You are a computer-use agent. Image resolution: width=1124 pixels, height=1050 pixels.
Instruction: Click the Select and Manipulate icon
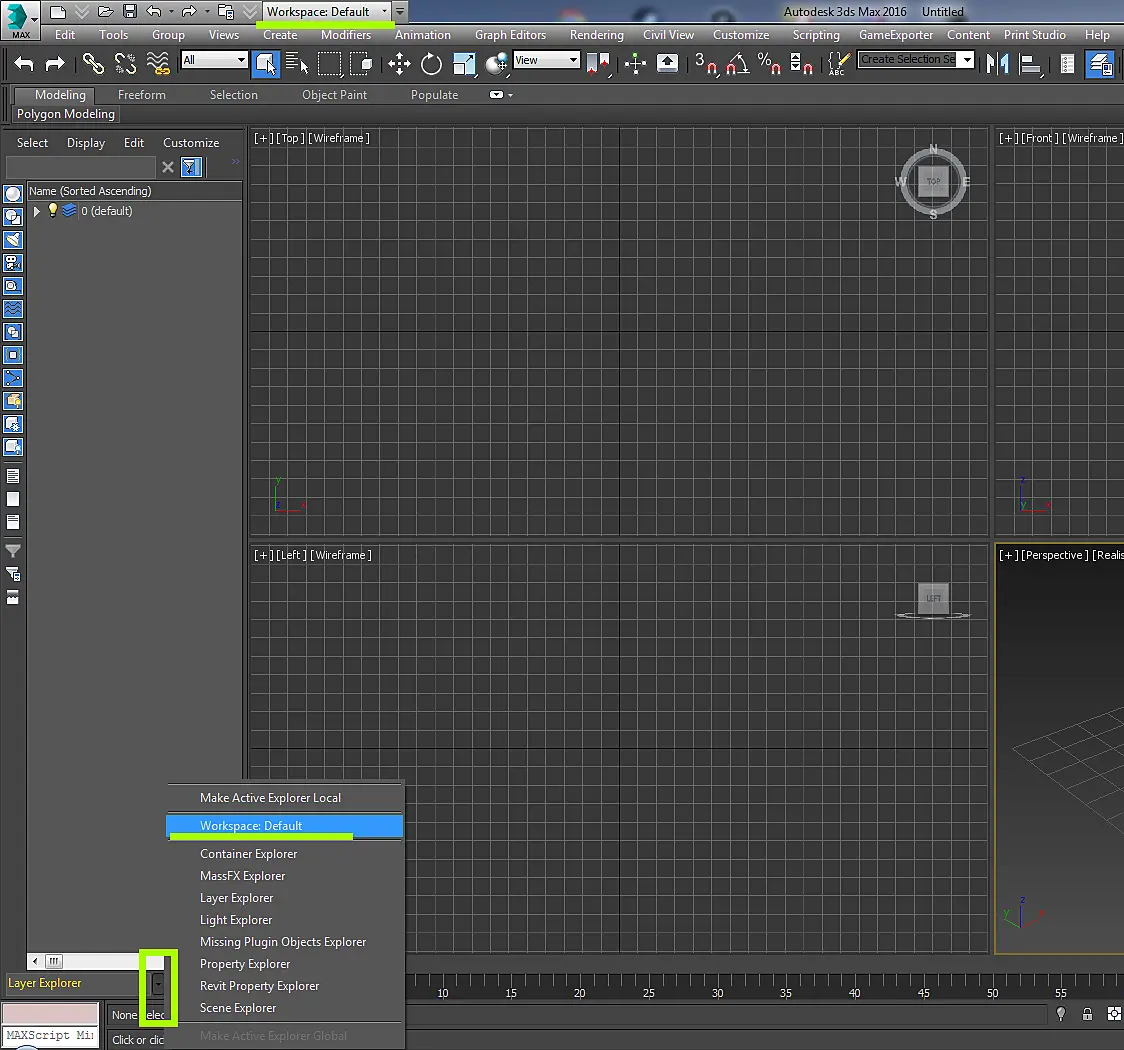(x=635, y=64)
